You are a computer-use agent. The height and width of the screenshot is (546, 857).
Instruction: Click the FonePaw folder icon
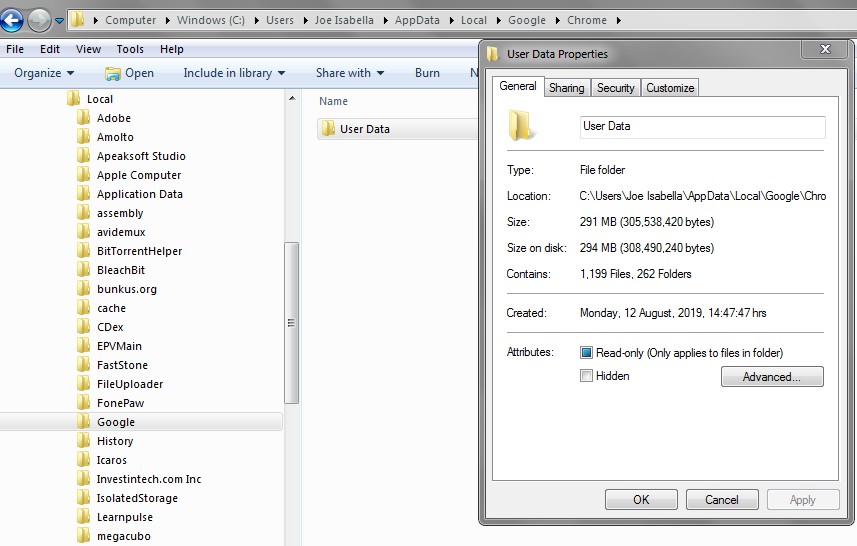click(83, 403)
